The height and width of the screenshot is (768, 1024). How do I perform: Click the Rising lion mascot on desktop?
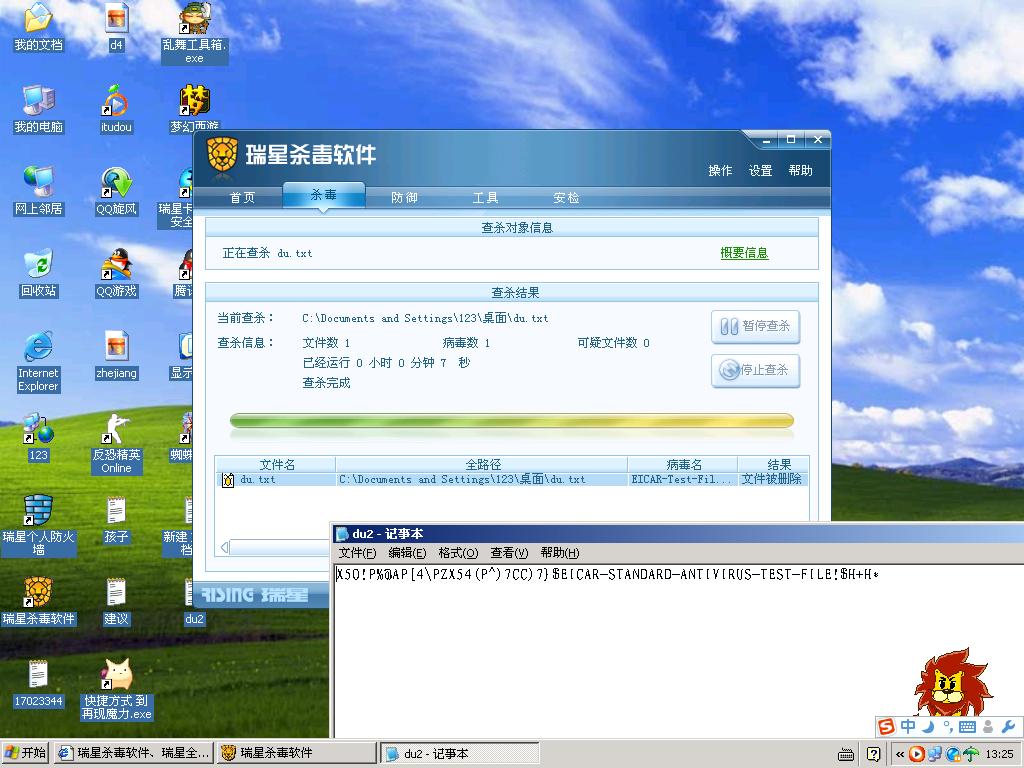coord(952,682)
